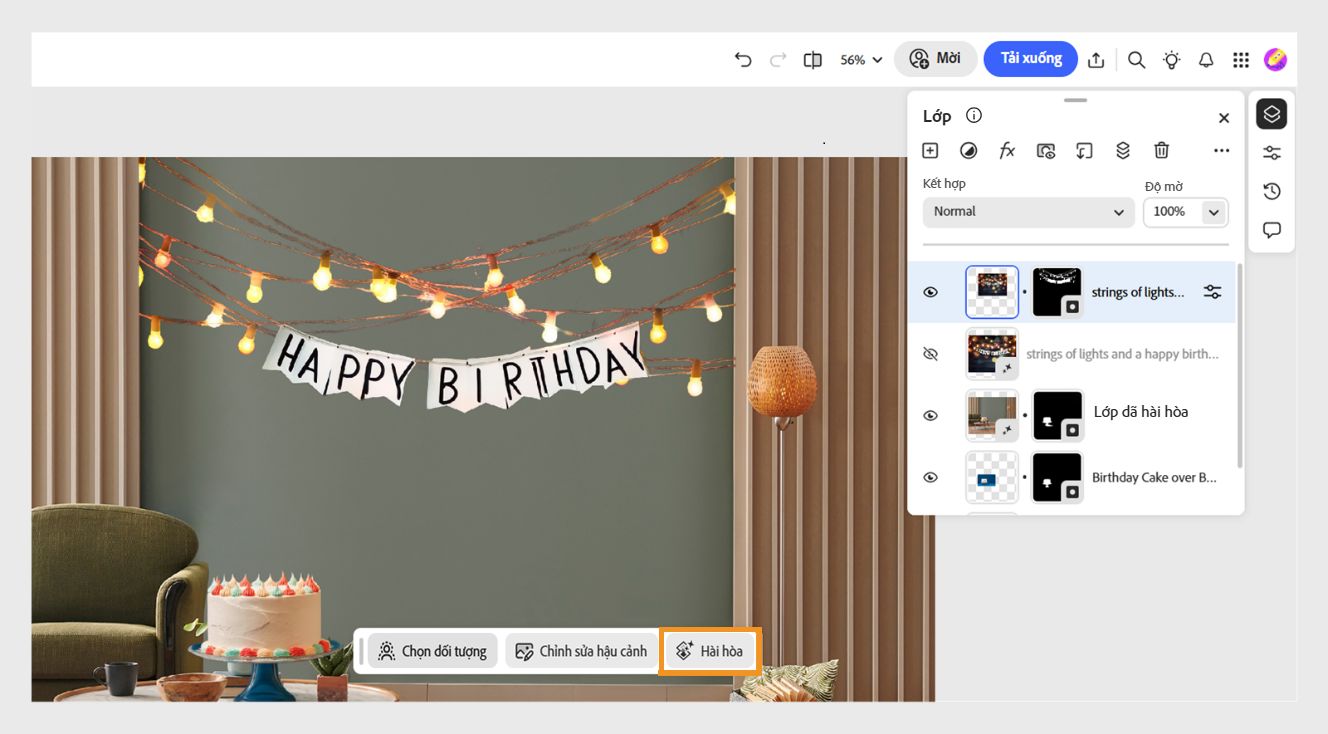Click the share/export icon near Tải xuống
Image resolution: width=1328 pixels, height=734 pixels.
point(1096,59)
